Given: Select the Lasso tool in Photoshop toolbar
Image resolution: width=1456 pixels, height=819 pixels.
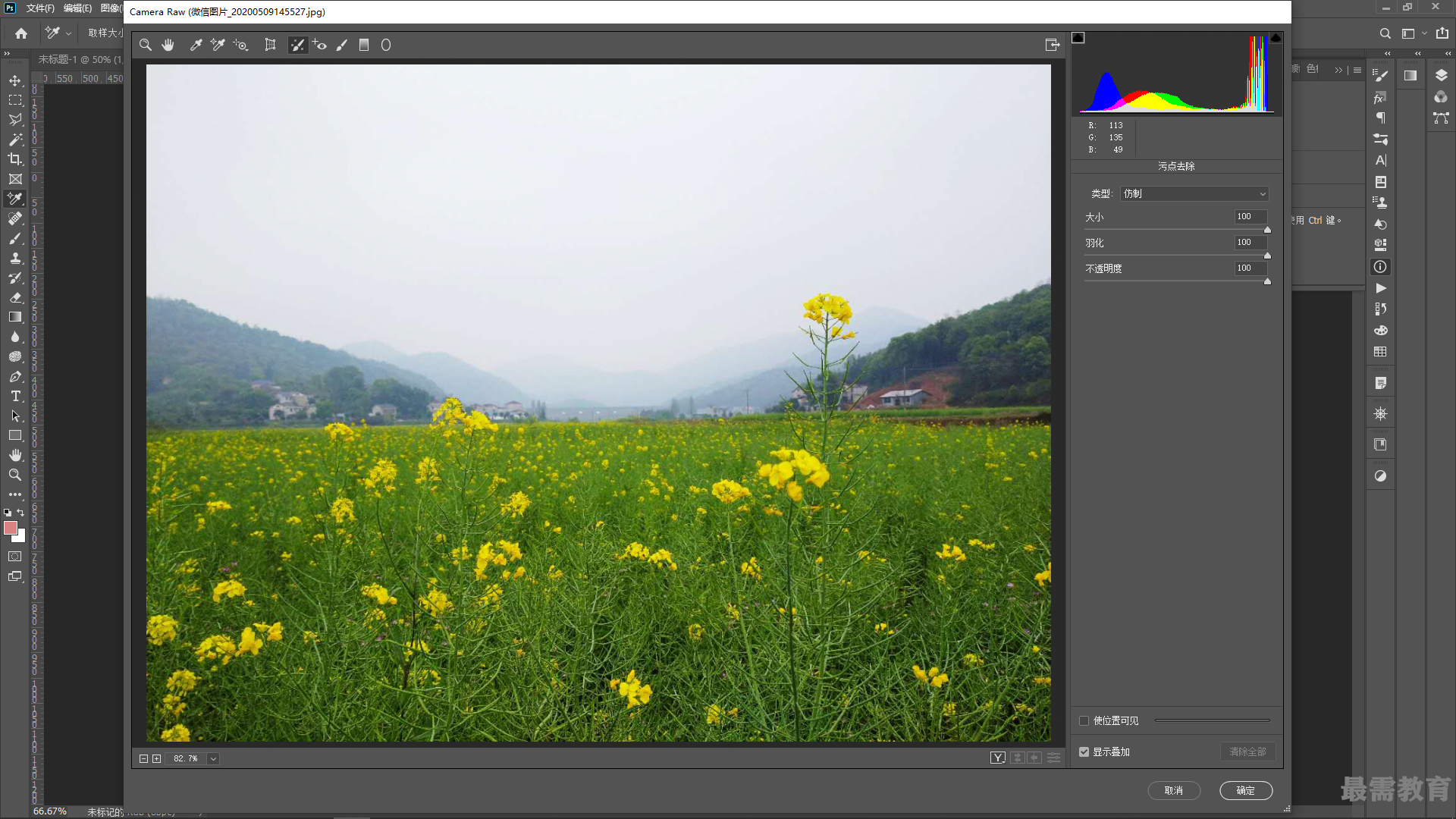Looking at the screenshot, I should point(15,120).
